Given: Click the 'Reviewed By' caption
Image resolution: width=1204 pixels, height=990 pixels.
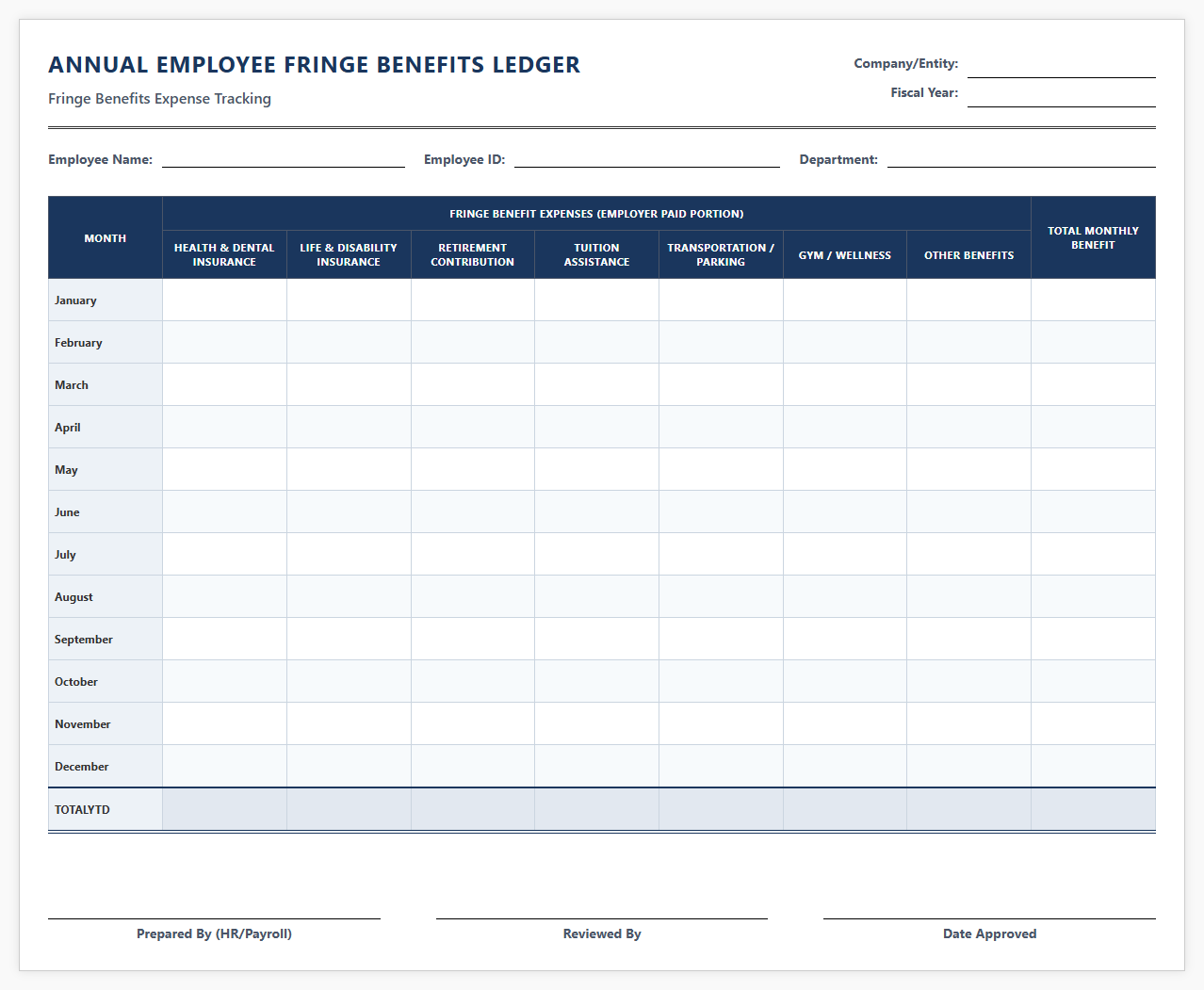Looking at the screenshot, I should pyautogui.click(x=602, y=933).
